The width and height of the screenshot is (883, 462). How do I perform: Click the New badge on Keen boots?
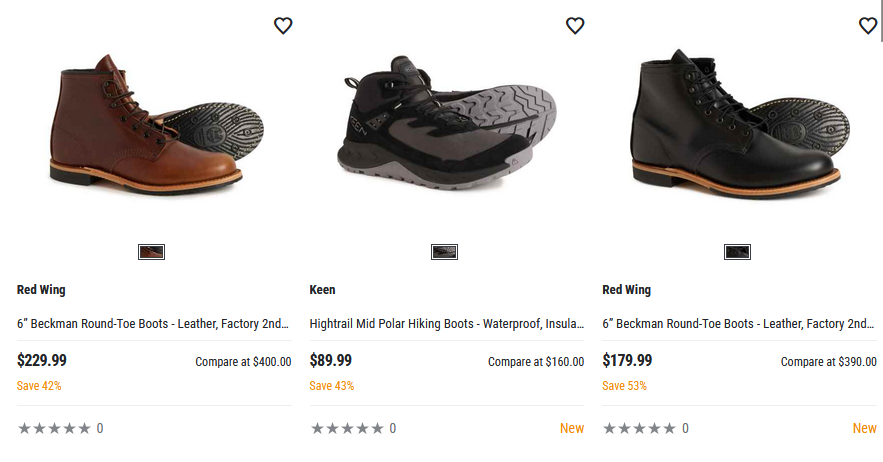[572, 428]
